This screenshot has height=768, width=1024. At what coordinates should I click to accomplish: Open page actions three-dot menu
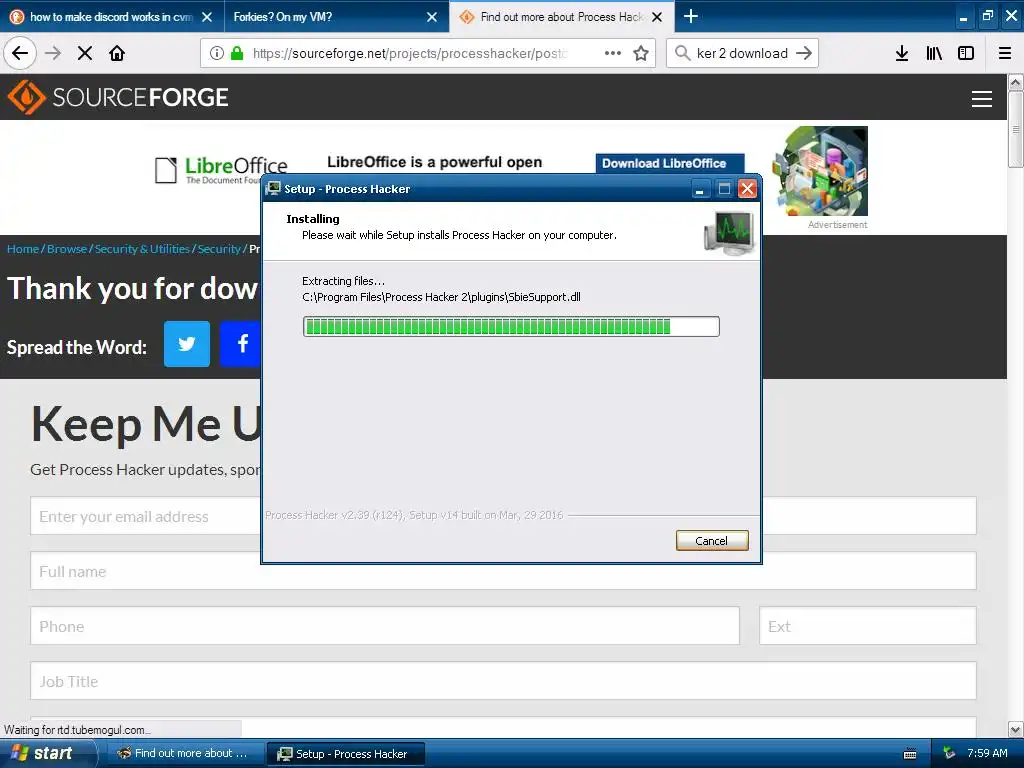click(613, 53)
